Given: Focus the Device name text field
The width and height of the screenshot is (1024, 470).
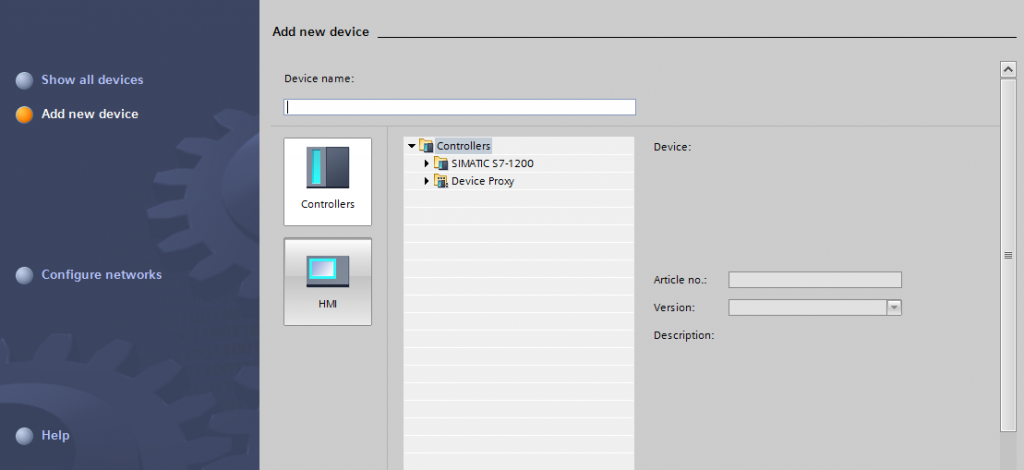Looking at the screenshot, I should tap(460, 107).
